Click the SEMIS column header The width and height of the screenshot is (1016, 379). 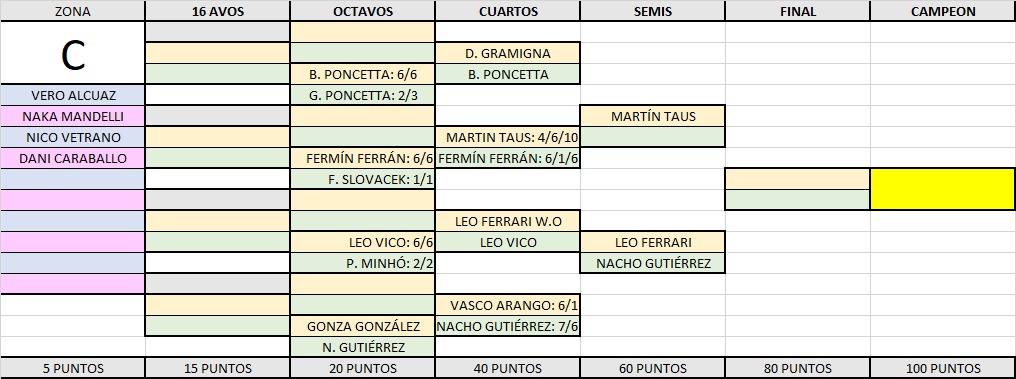tap(653, 11)
